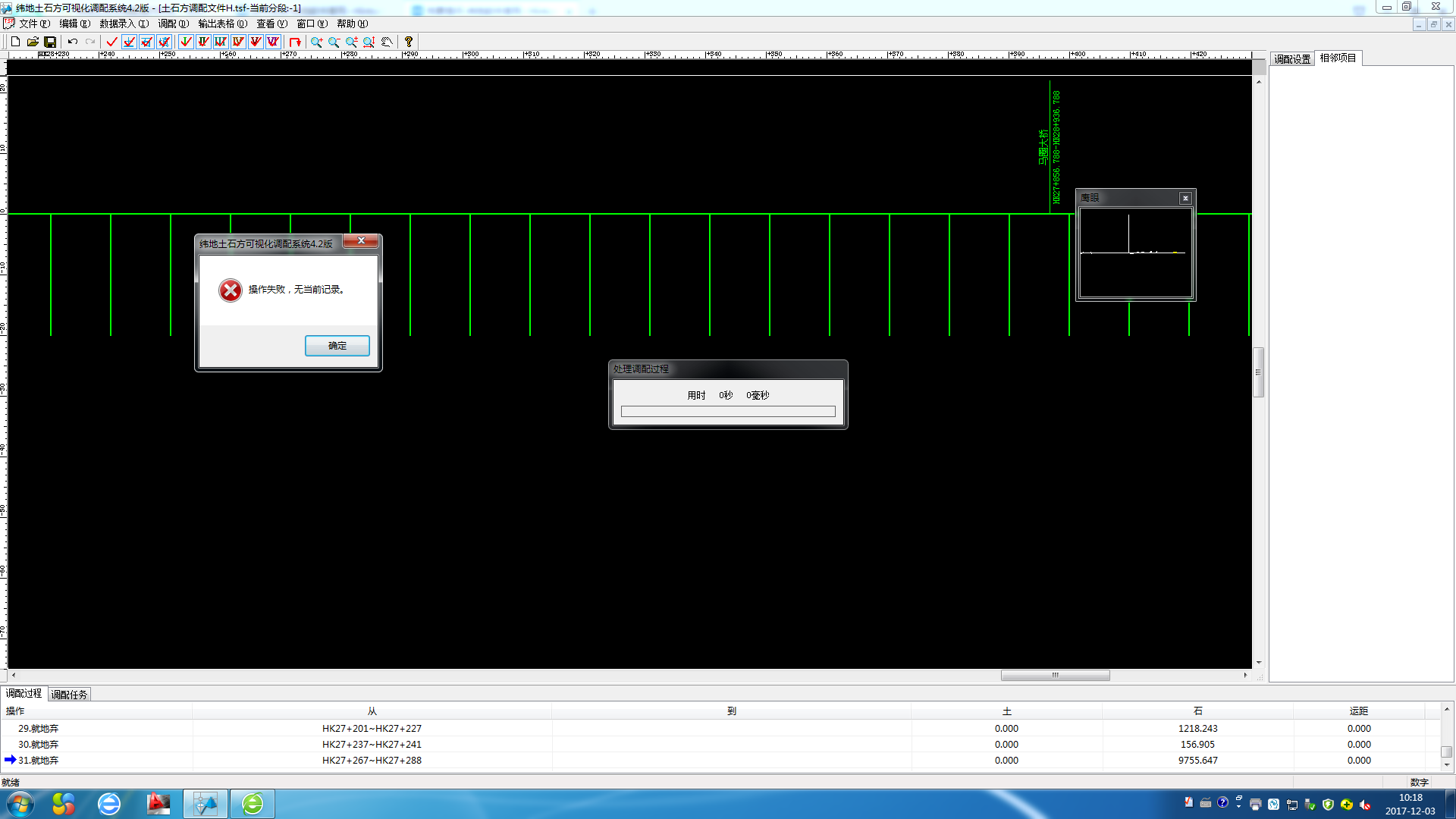Open the 帮助(H) menu
1456x819 pixels.
tap(352, 24)
